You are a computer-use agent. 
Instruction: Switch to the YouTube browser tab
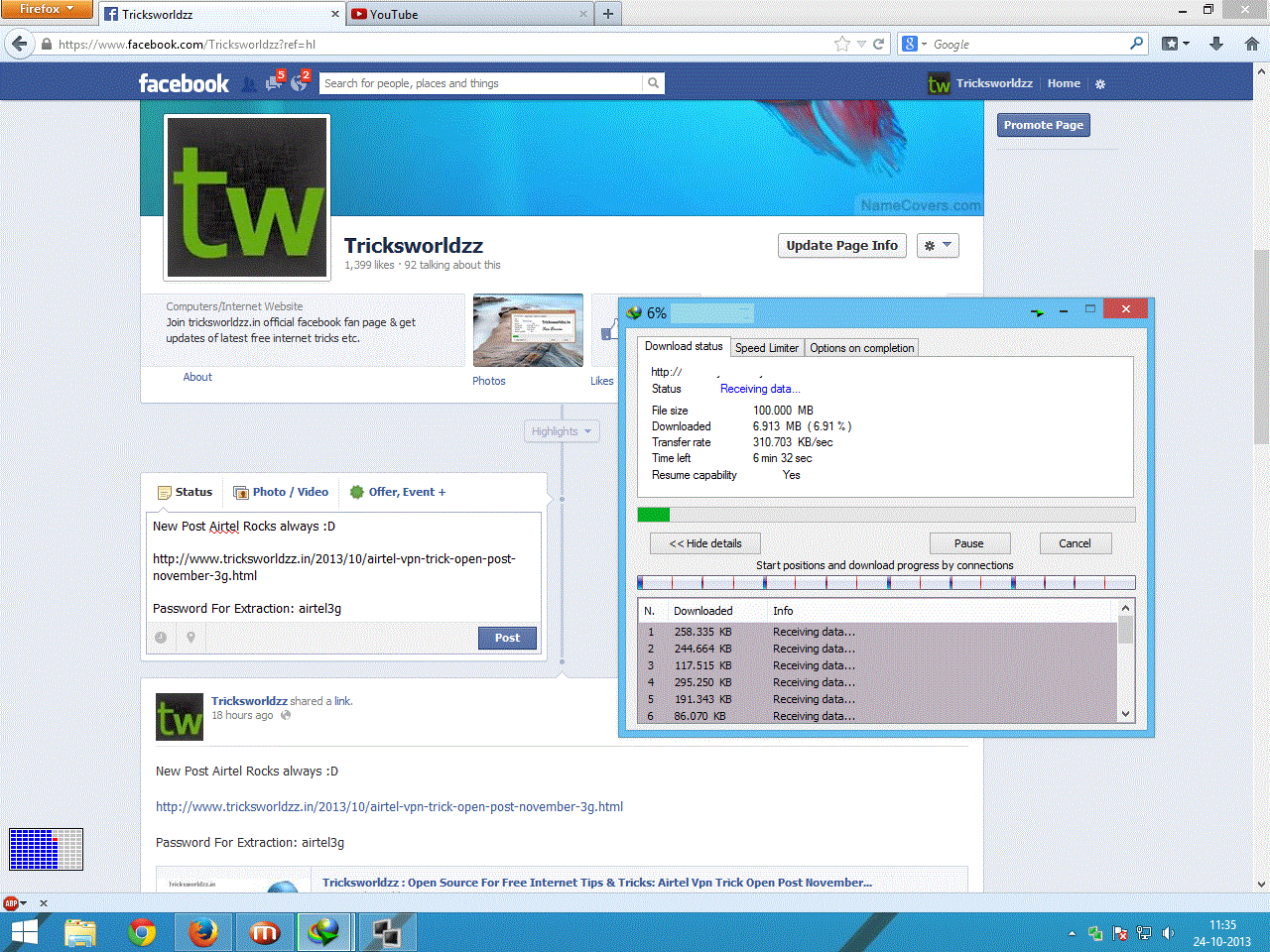[469, 14]
